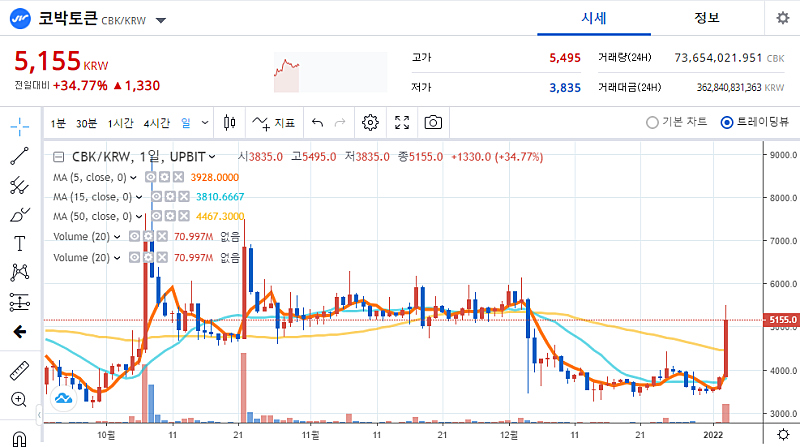
Task: Expand second Volume (20) options arrow
Action: point(117,258)
